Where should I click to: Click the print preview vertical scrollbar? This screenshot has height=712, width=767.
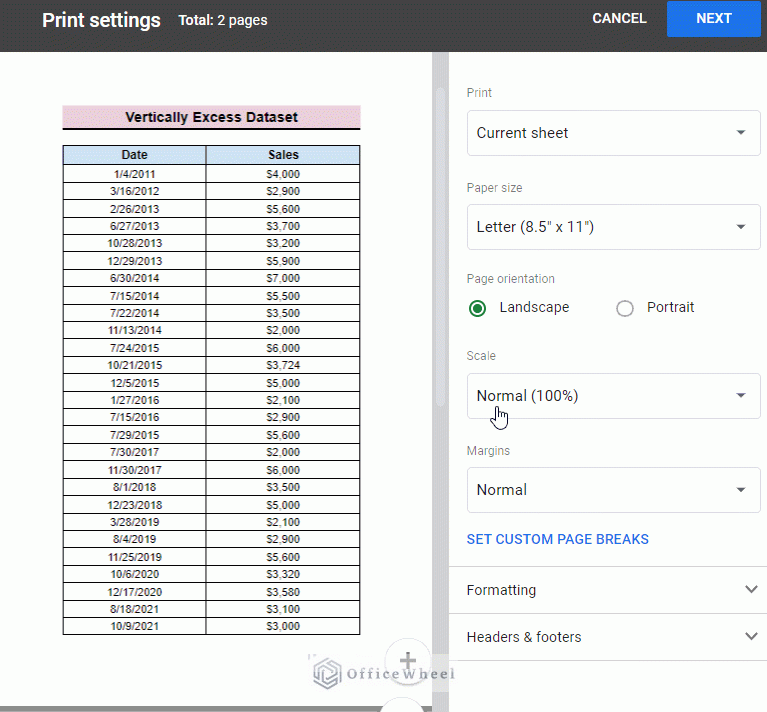440,245
